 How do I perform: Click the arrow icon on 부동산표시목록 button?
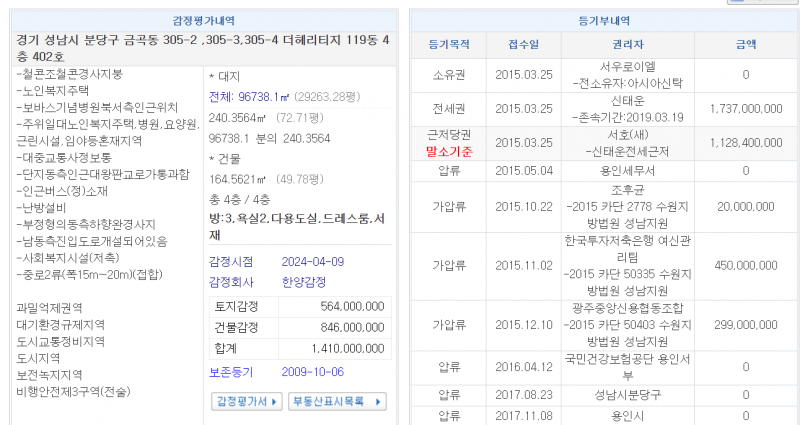(377, 401)
